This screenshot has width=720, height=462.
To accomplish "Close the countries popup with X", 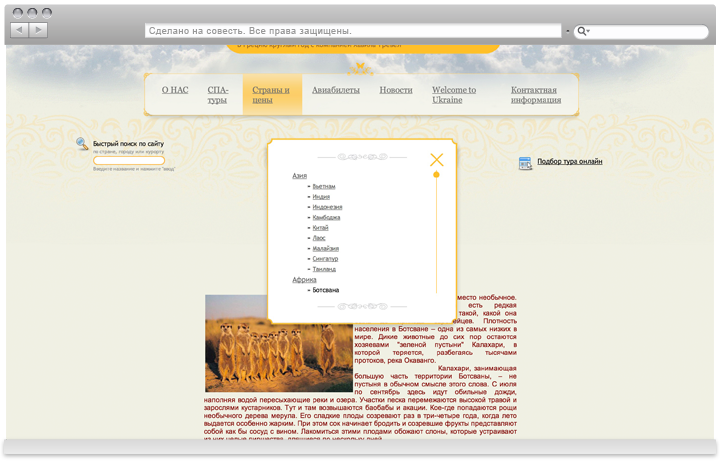I will (x=437, y=159).
